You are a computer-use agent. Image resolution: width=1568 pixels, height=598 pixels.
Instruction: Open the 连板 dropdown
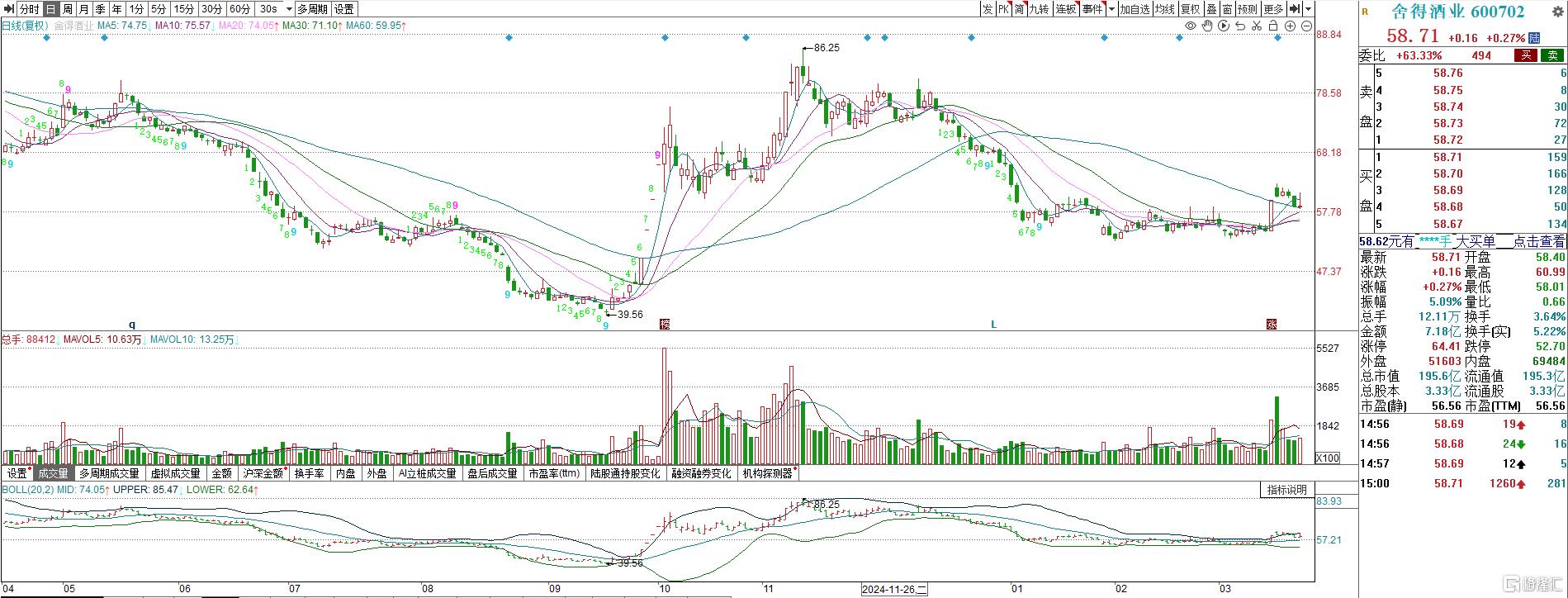(x=1065, y=9)
